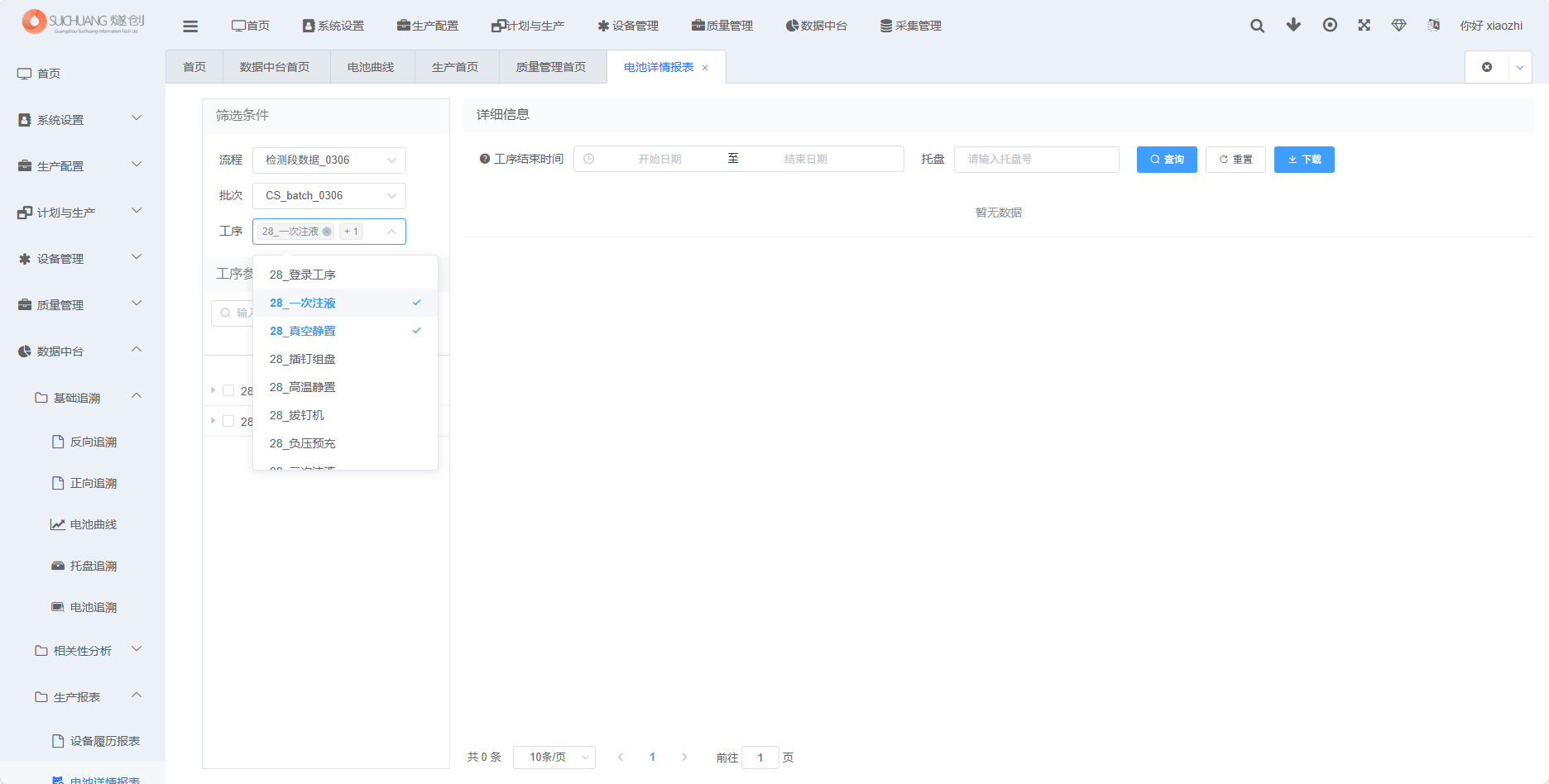Viewport: 1549px width, 784px height.
Task: Collapse the 工序 multi-select dropdown arrow
Action: coord(391,232)
